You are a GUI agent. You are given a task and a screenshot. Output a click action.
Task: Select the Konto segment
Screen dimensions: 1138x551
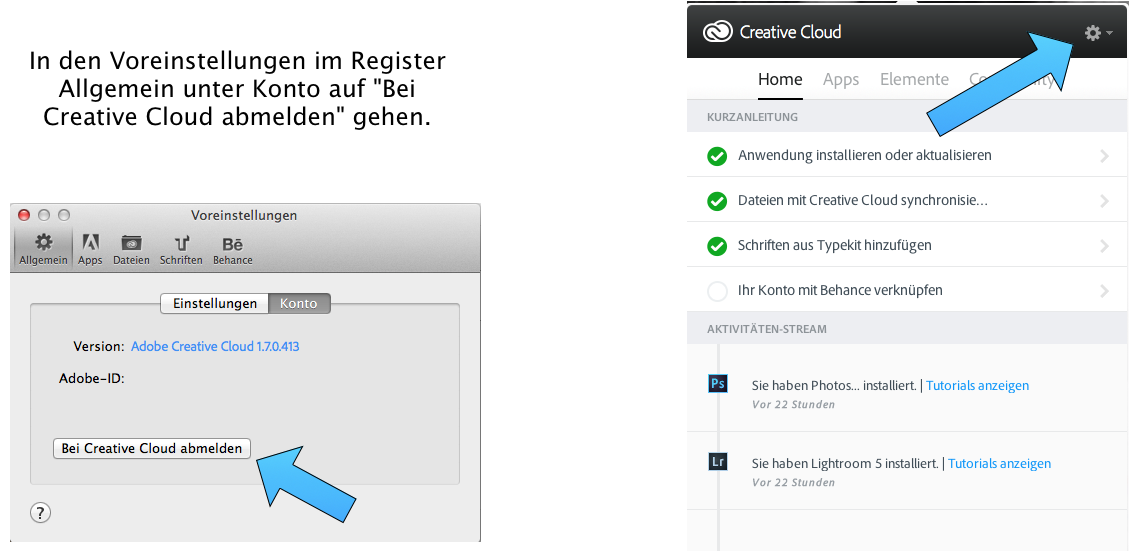(300, 303)
